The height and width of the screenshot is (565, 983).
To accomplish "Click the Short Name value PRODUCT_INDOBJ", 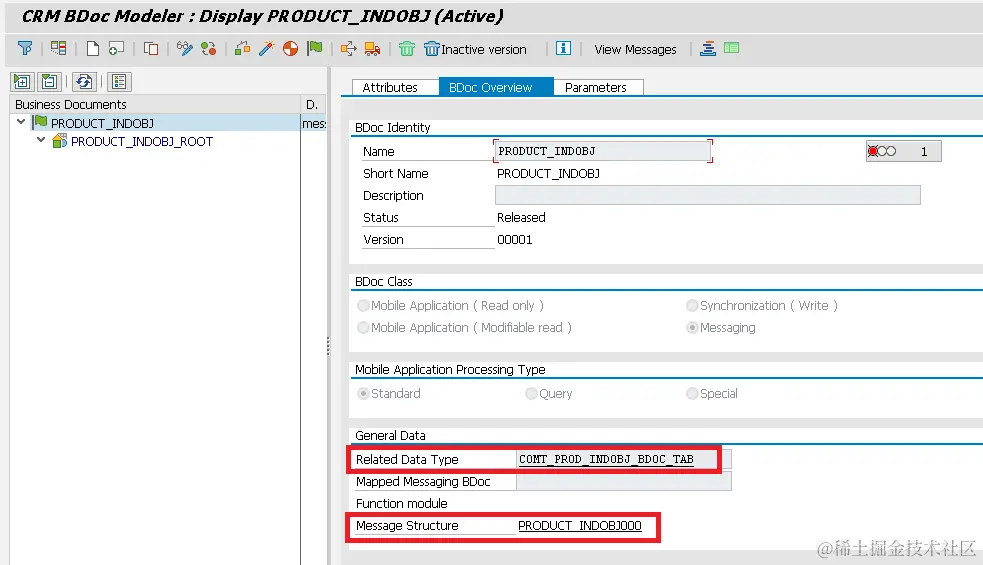I will [x=549, y=174].
